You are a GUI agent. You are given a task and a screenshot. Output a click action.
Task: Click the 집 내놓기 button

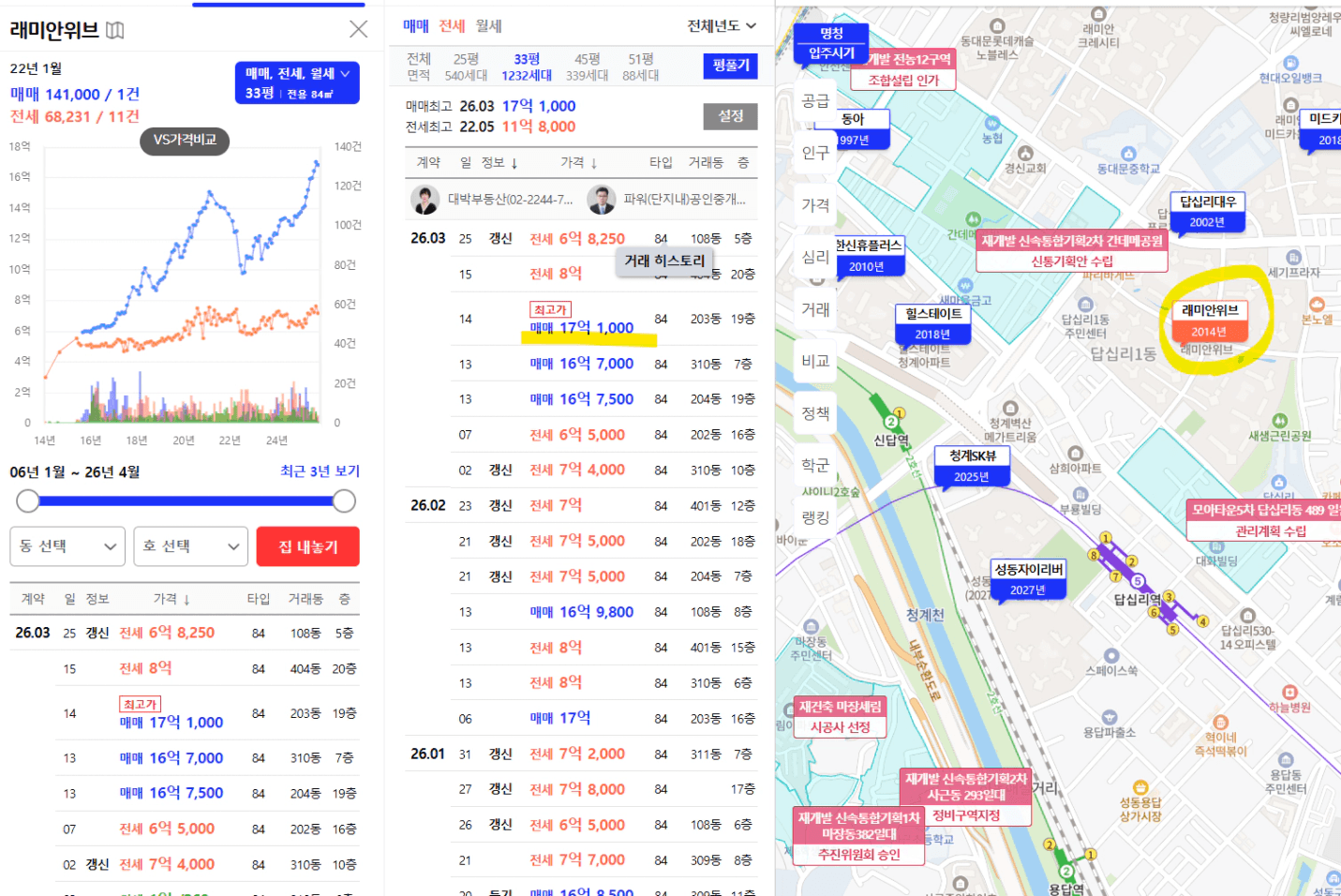308,546
